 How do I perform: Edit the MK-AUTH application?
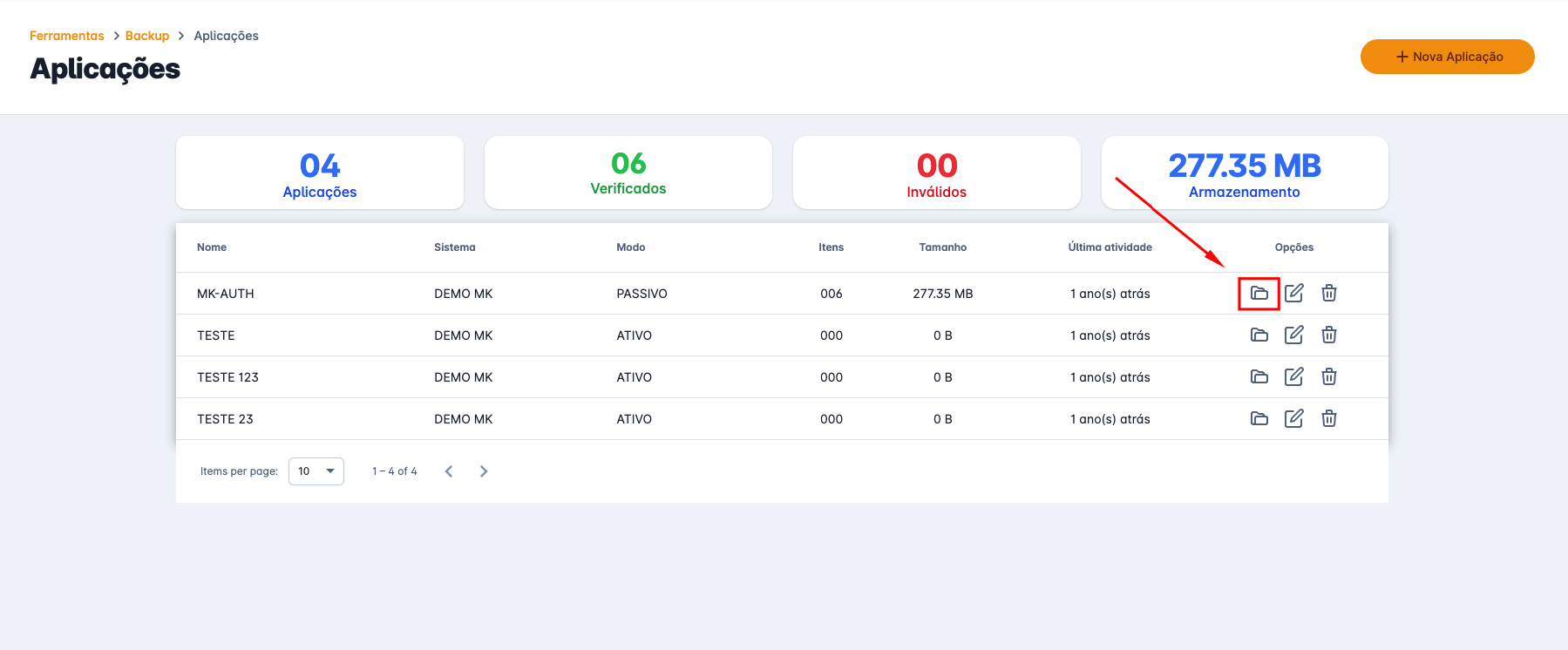pos(1293,294)
